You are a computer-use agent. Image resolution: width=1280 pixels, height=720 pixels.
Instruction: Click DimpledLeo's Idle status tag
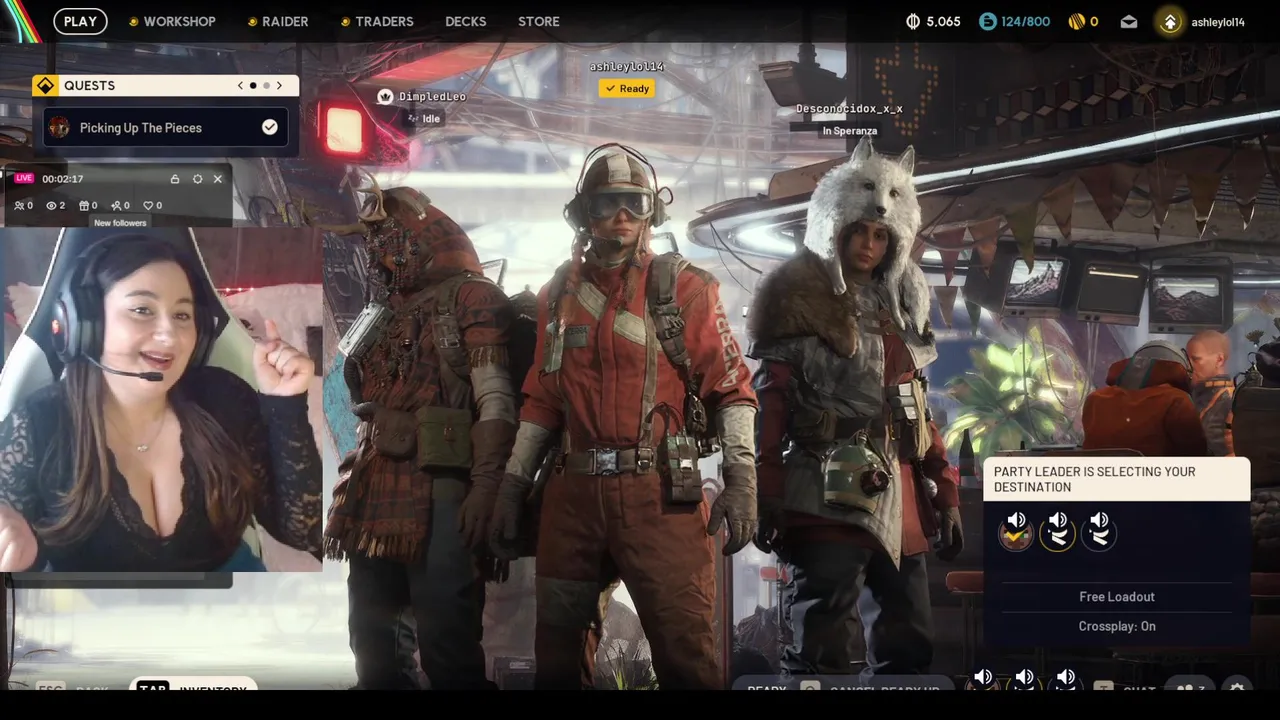(425, 118)
